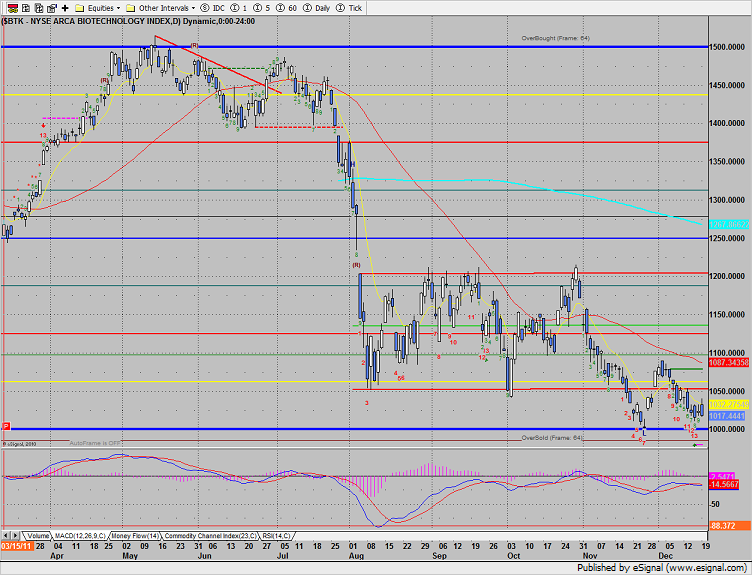752x575 pixels.
Task: Click the page settings toolbar icon
Action: 52,8
